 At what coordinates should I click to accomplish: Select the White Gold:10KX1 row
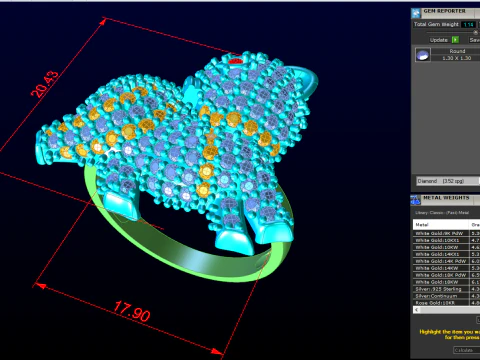coord(446,240)
